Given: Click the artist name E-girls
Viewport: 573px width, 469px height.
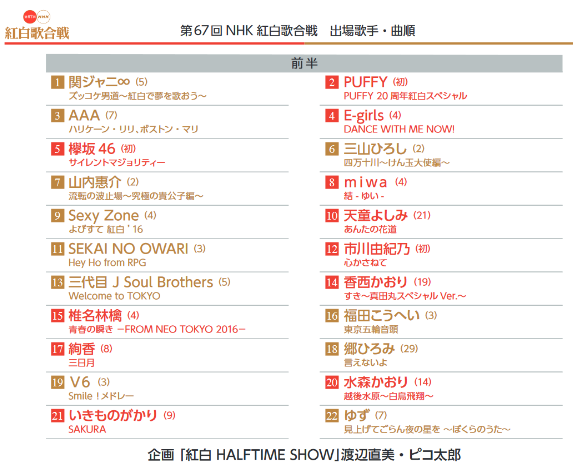Looking at the screenshot, I should pos(364,116).
